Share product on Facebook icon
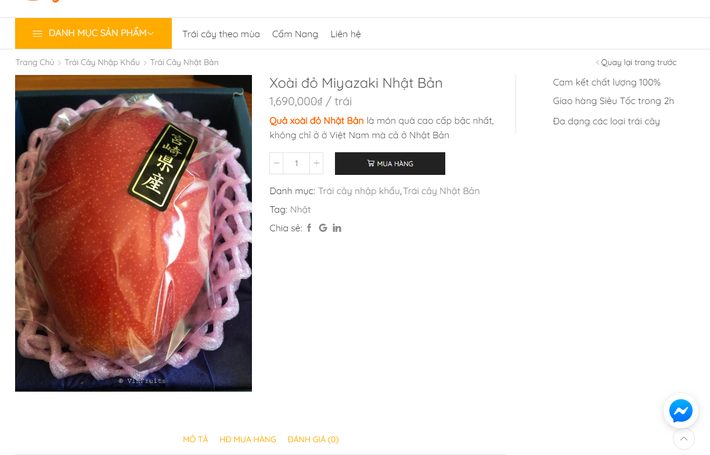Image resolution: width=710 pixels, height=455 pixels. pos(309,228)
